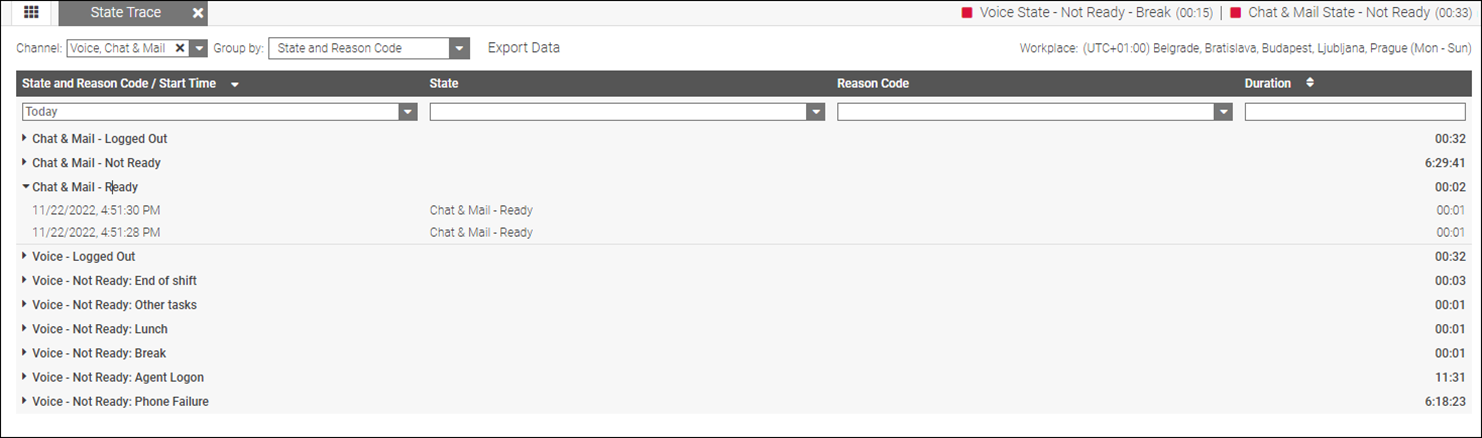Open the Today date filter dropdown

[408, 112]
